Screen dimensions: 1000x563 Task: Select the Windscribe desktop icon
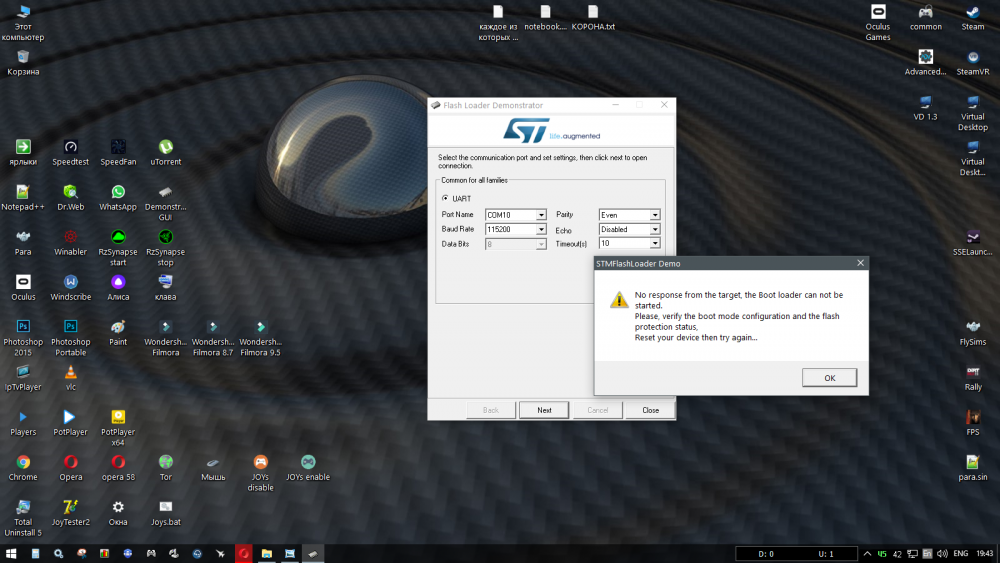[71, 283]
